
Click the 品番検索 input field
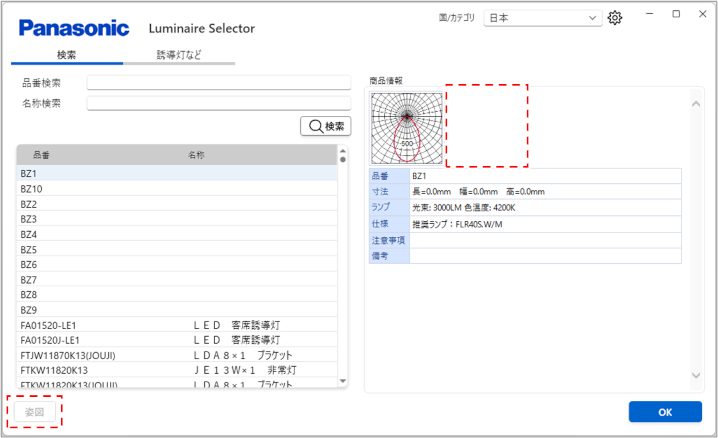point(218,83)
